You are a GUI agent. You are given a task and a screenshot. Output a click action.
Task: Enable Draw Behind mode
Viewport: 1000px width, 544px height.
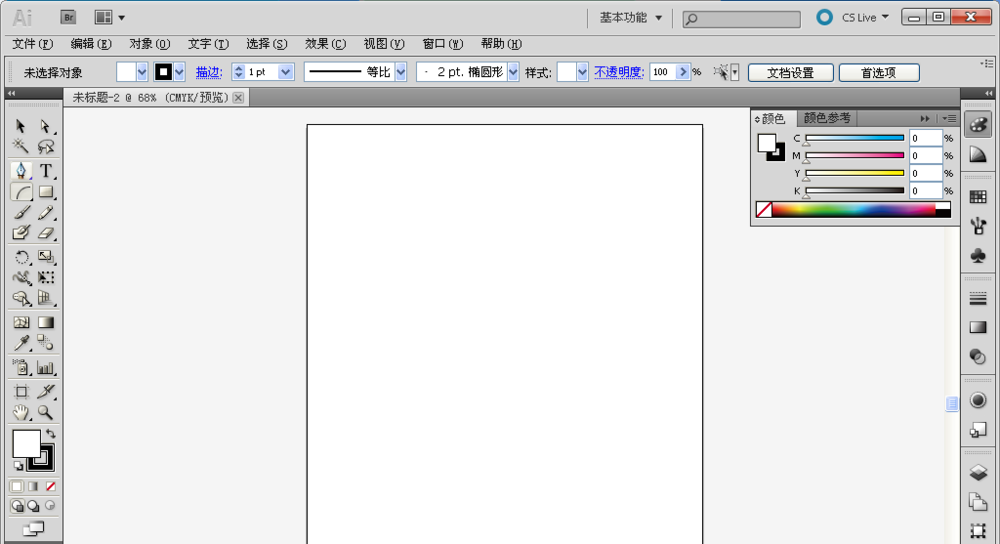33,506
